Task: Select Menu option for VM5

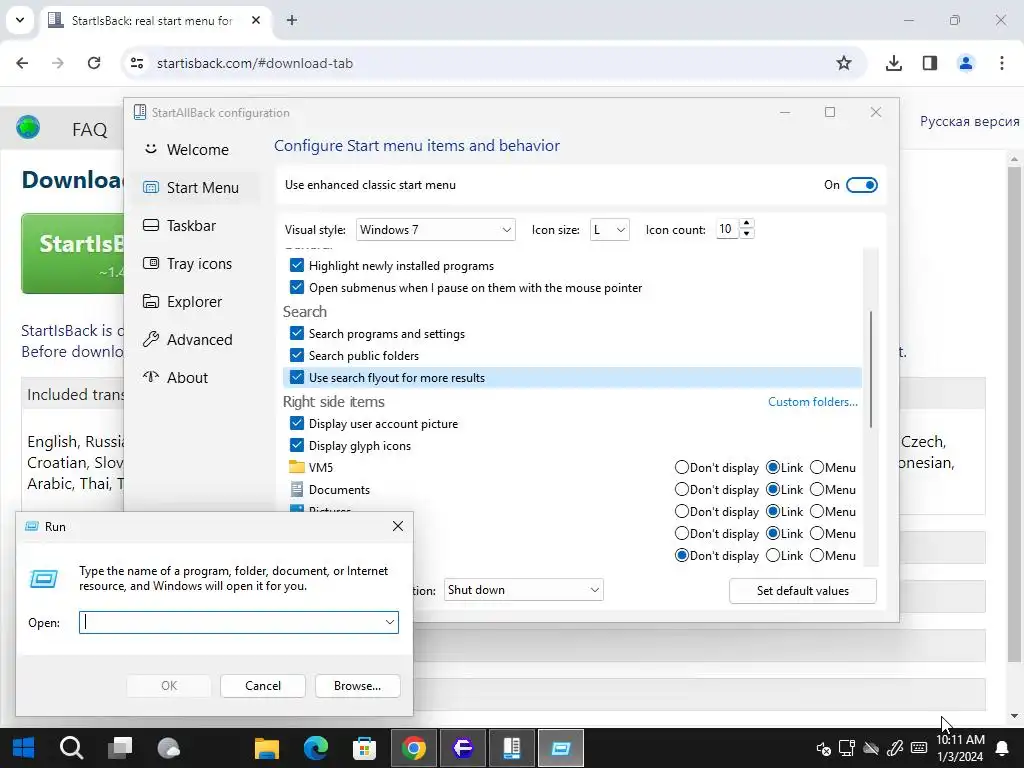Action: [817, 467]
